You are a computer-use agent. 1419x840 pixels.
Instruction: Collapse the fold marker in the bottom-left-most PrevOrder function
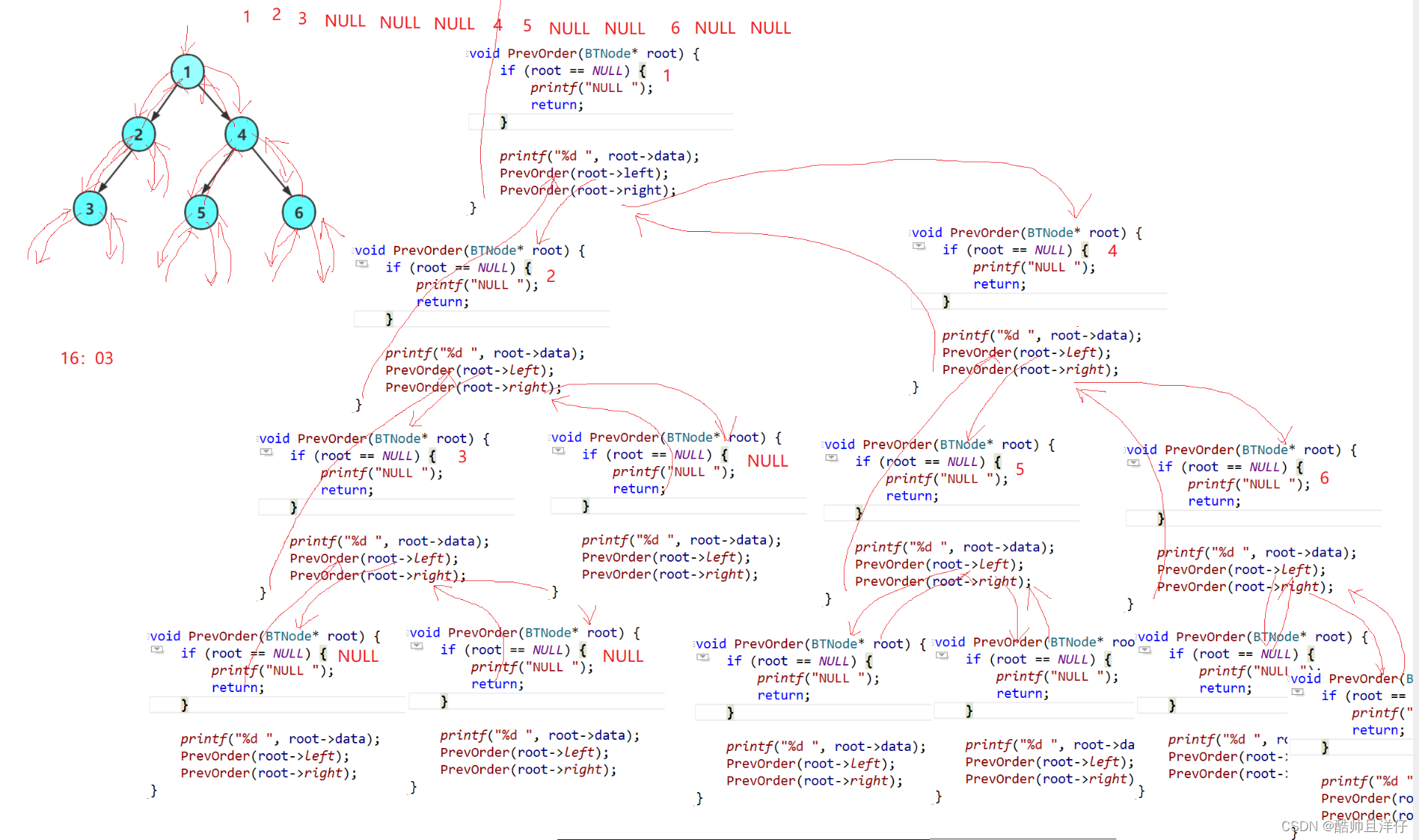158,649
